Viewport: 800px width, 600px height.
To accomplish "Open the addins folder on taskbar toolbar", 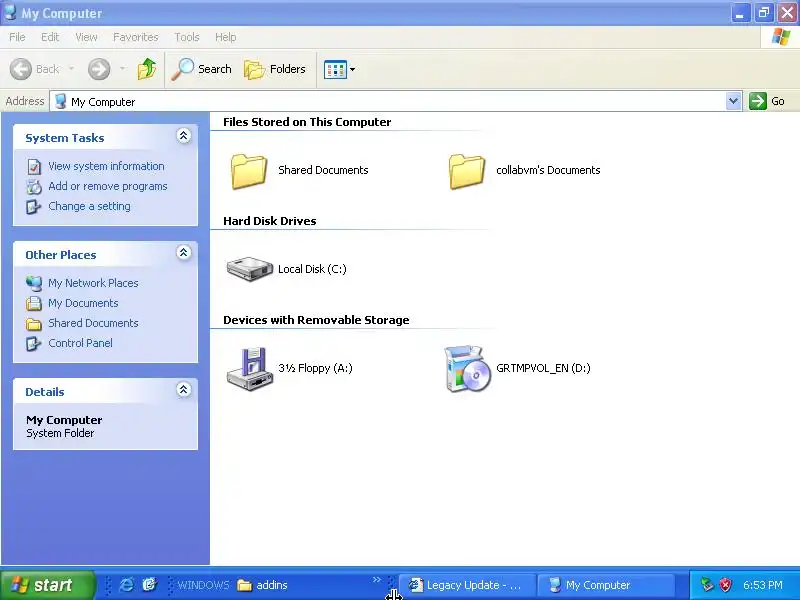I will click(262, 585).
